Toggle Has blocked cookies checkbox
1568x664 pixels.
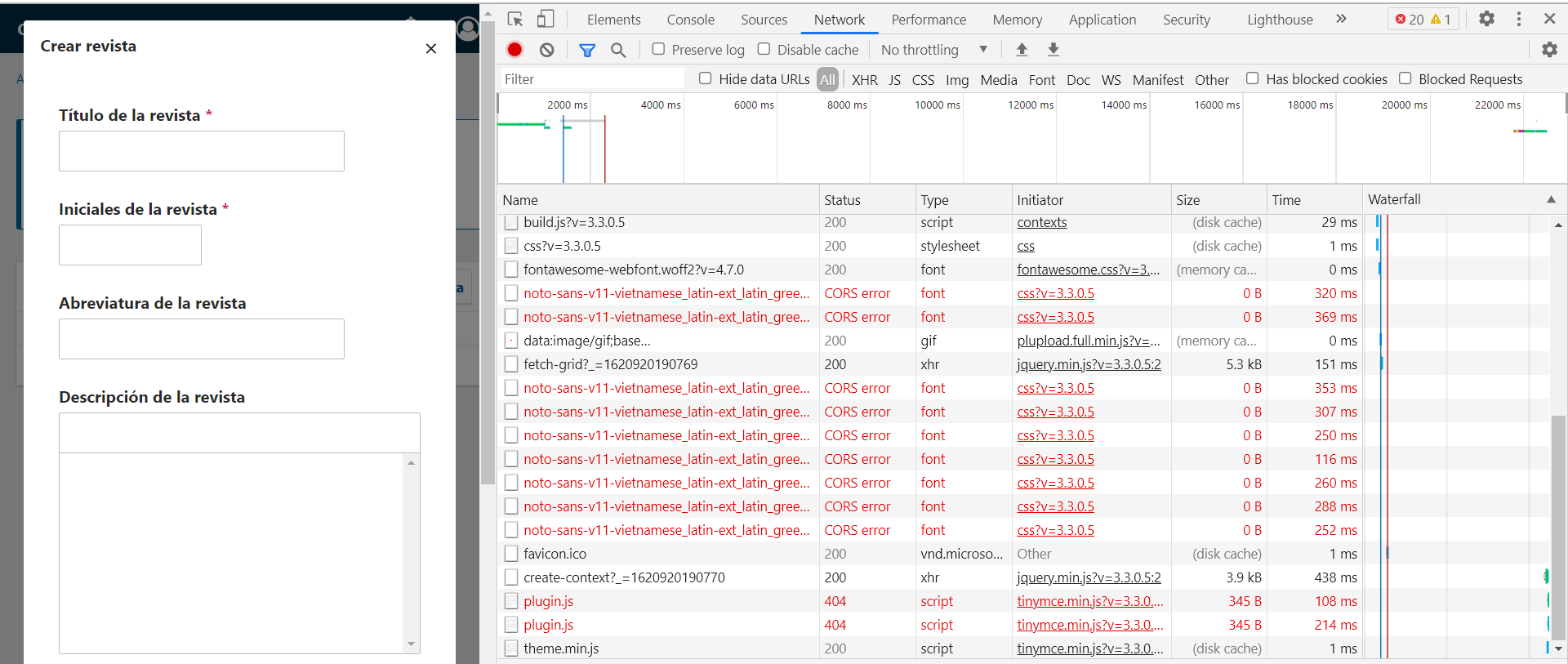click(1253, 78)
